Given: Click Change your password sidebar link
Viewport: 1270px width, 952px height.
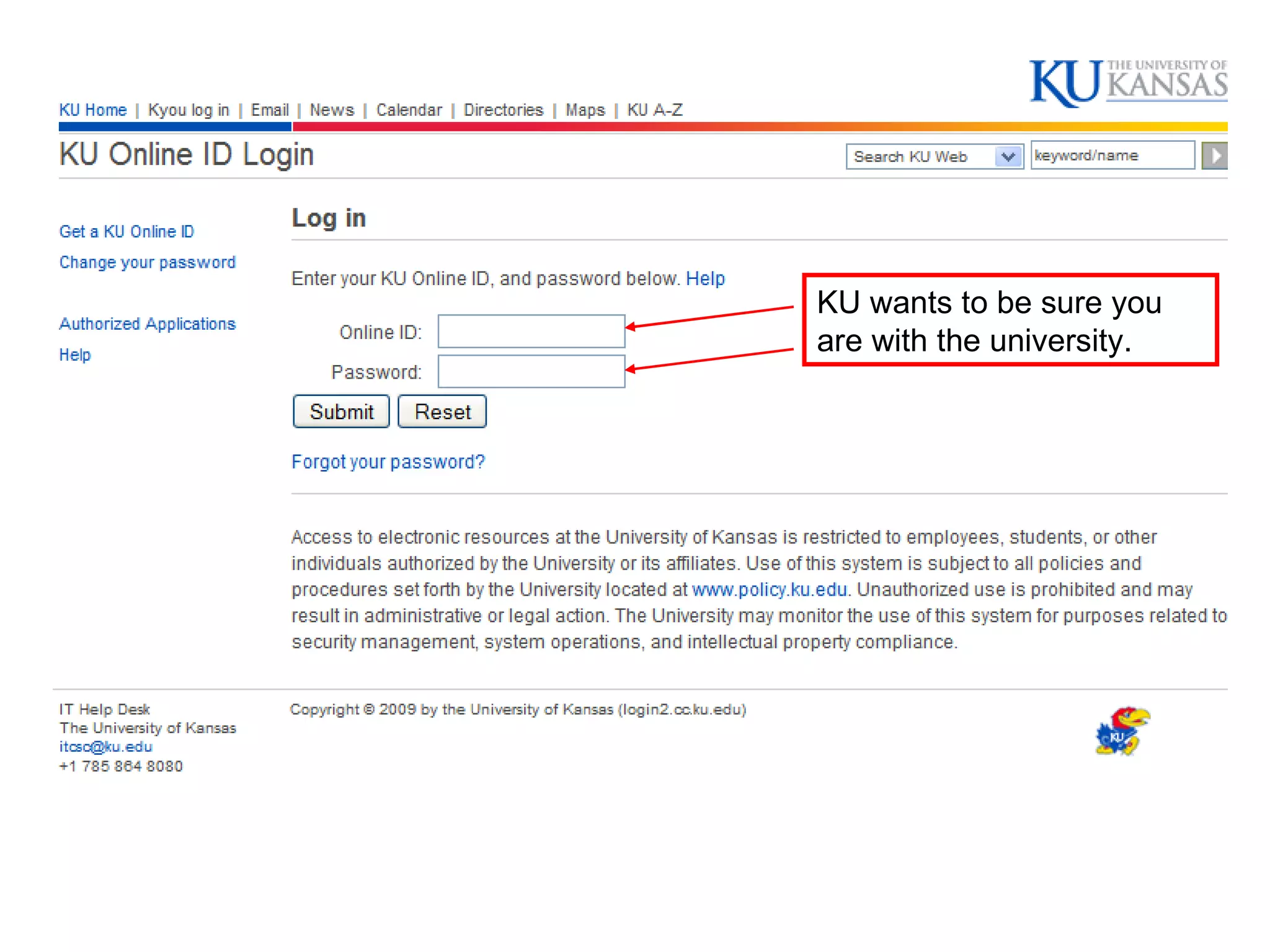Looking at the screenshot, I should (148, 262).
